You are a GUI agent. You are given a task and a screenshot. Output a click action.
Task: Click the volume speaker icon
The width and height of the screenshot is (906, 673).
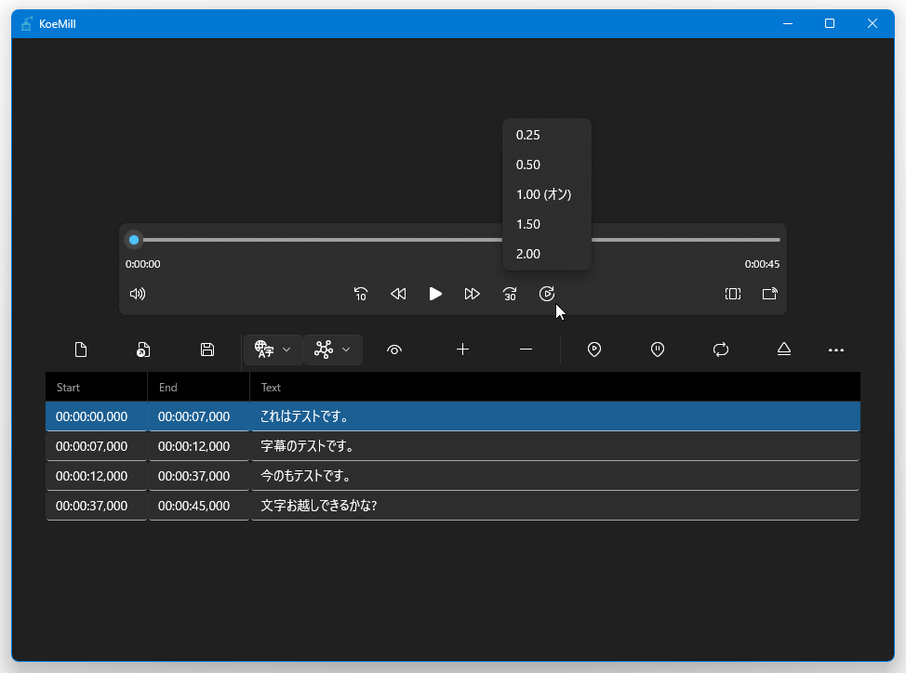coord(138,294)
